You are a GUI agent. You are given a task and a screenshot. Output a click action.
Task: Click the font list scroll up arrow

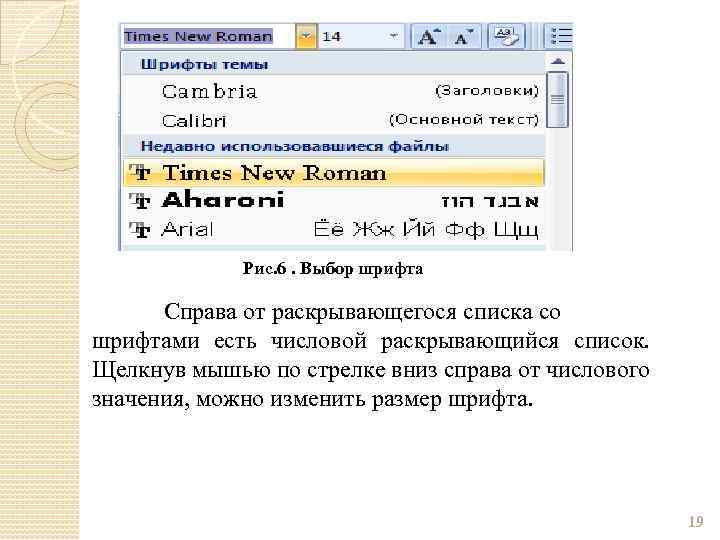click(557, 61)
